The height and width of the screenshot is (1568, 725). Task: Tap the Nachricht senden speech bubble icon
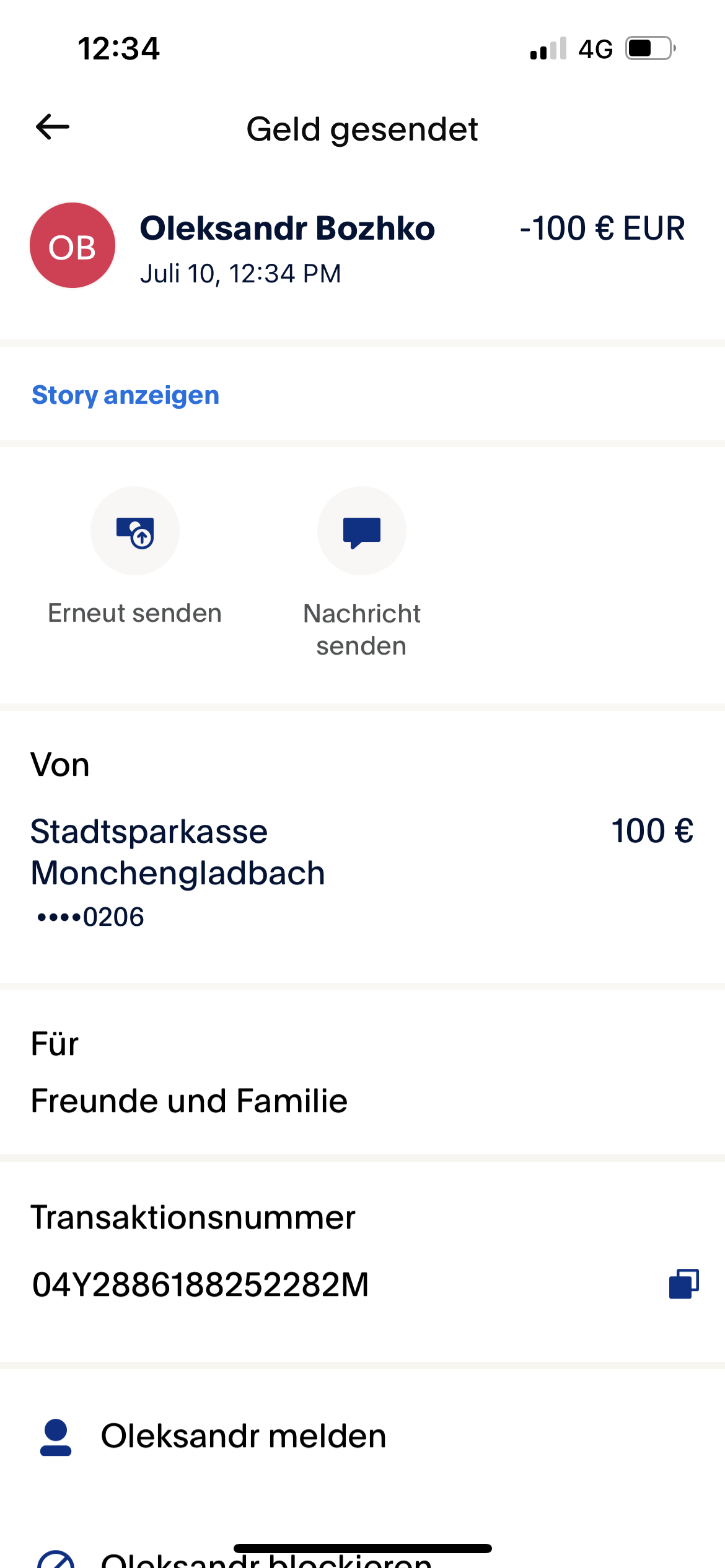362,531
